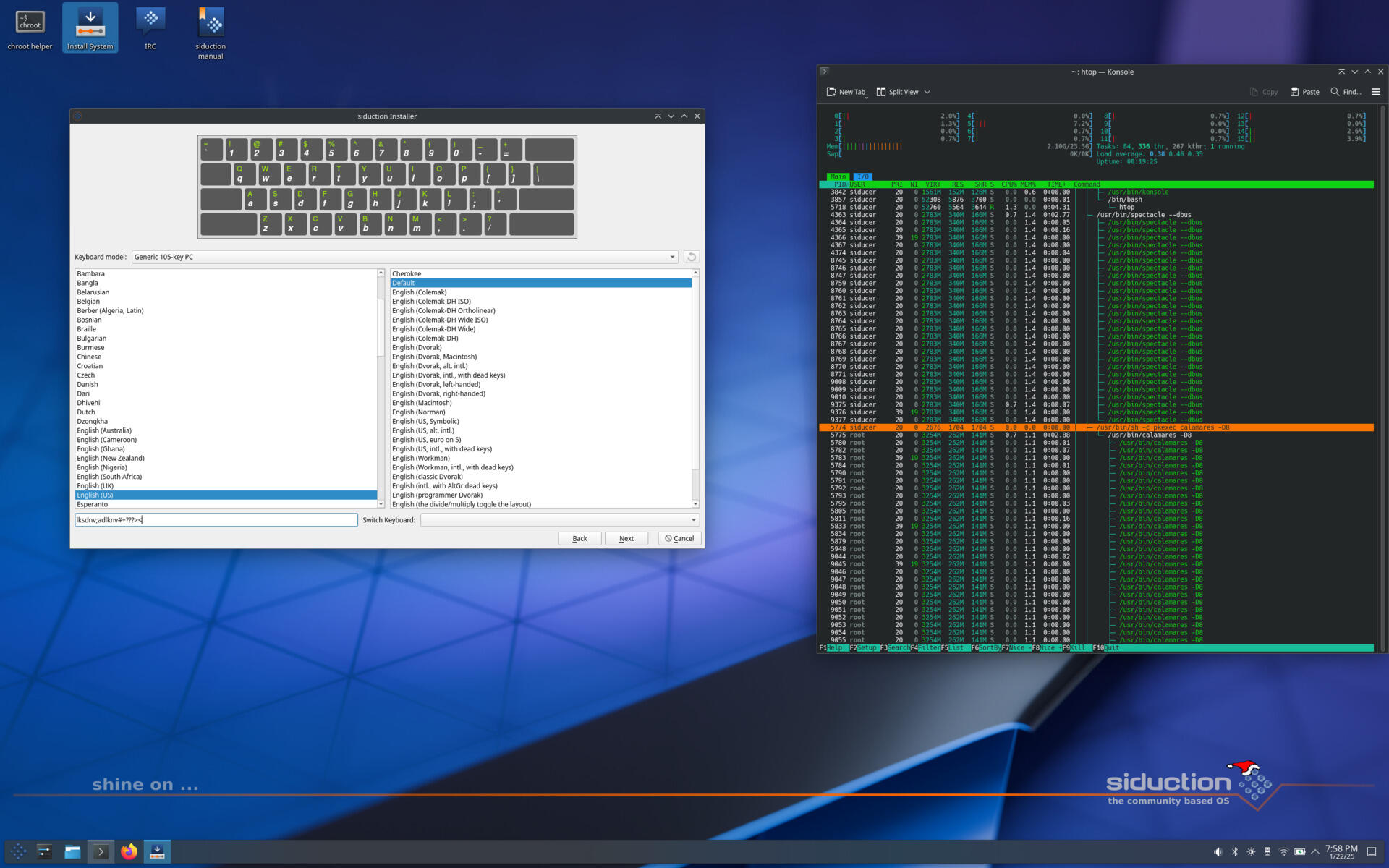Screen dimensions: 1389x868
Task: Select English (Macintosh) variant
Action: [x=540, y=403]
